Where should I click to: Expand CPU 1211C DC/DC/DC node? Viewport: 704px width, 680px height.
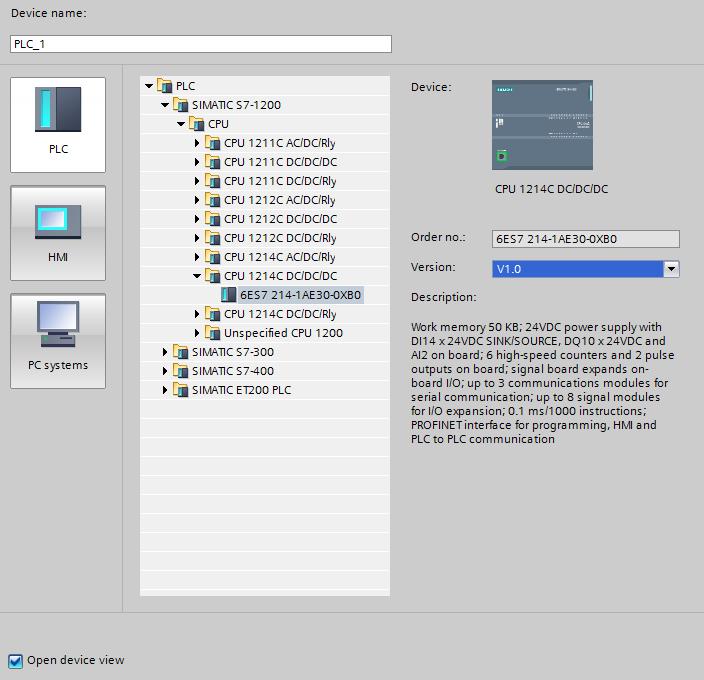click(x=197, y=162)
